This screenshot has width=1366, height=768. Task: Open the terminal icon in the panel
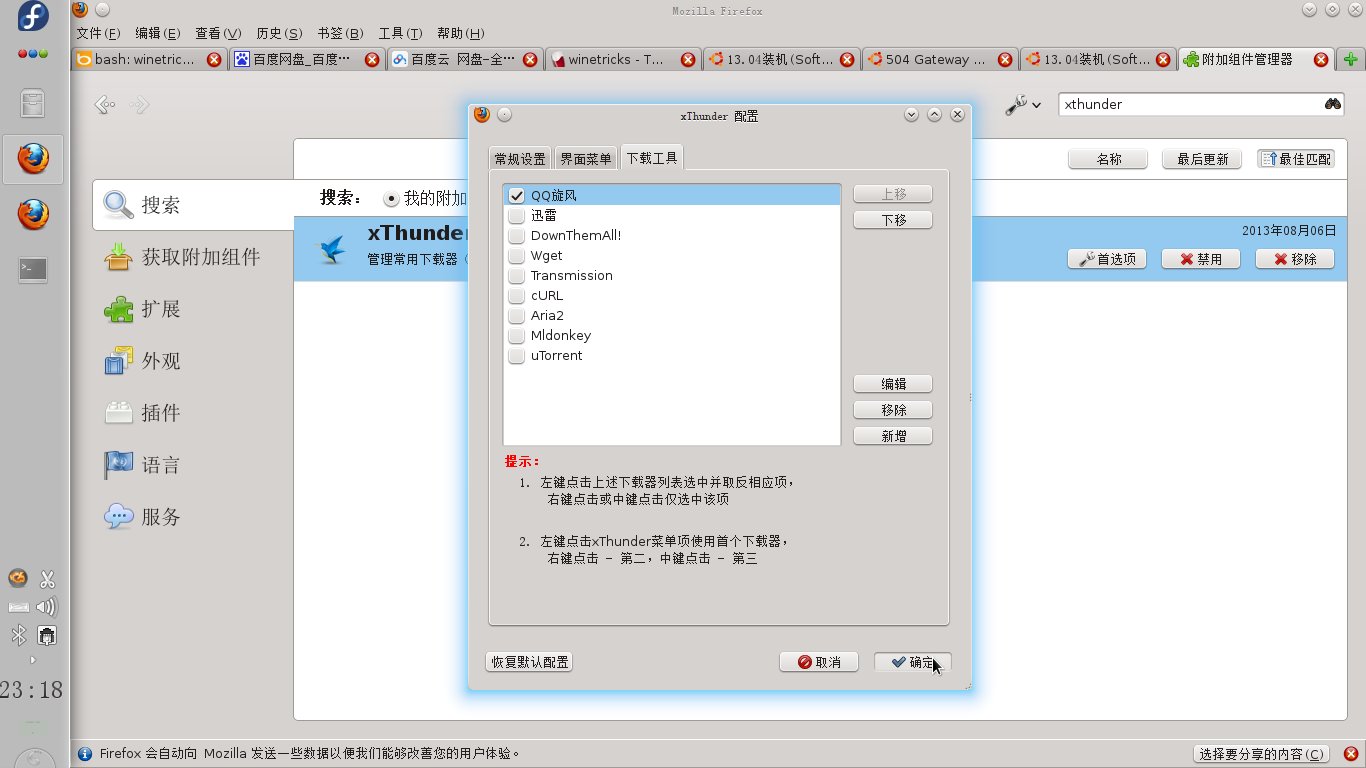point(33,269)
